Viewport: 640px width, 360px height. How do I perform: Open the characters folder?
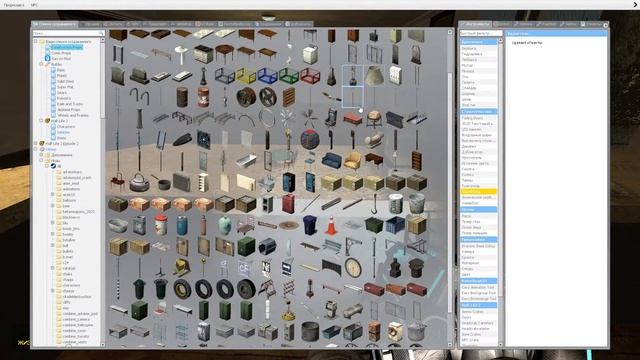[x=71, y=285]
